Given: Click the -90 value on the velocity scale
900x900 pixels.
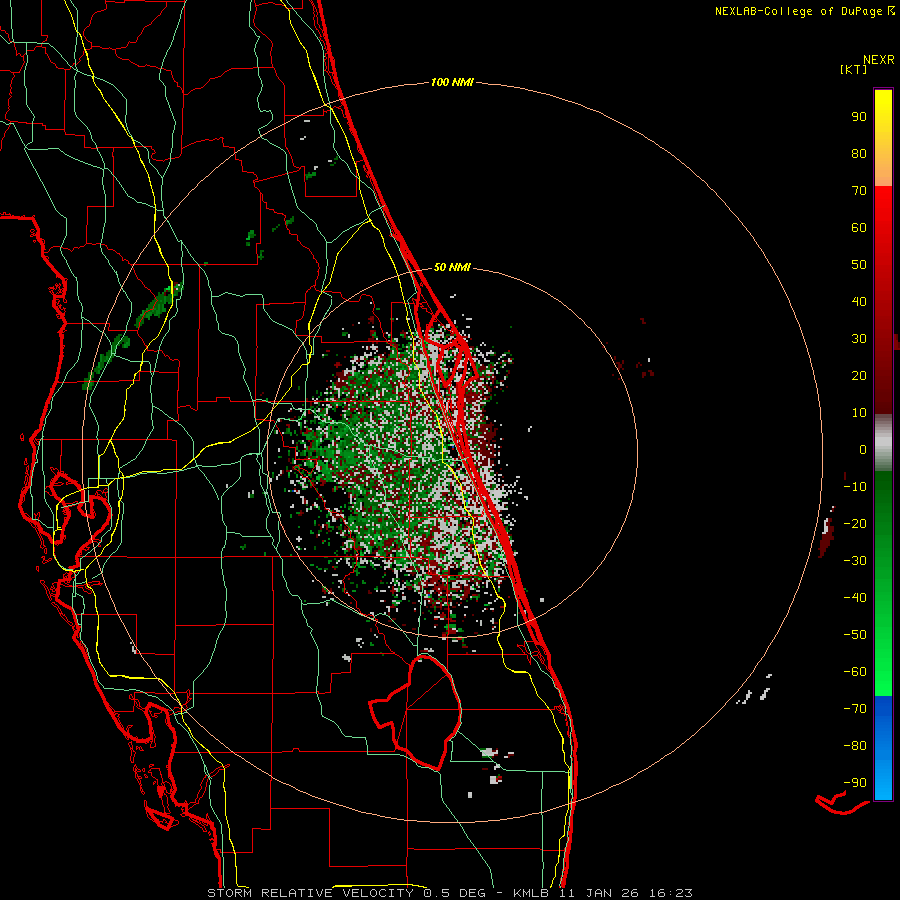Looking at the screenshot, I should tap(855, 783).
